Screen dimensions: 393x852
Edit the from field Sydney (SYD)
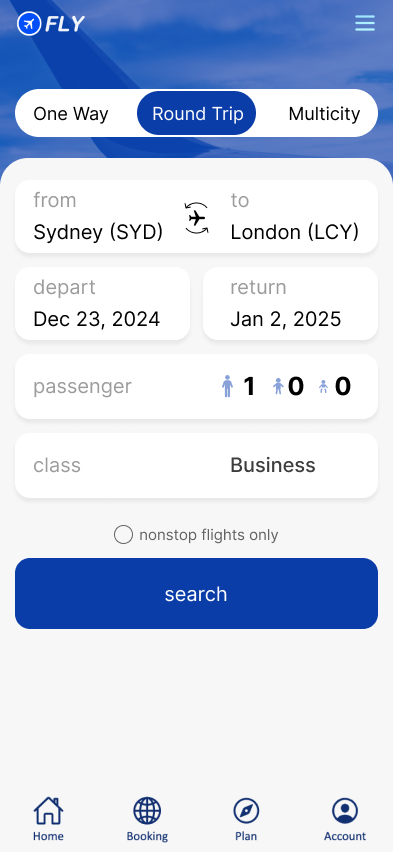click(98, 217)
